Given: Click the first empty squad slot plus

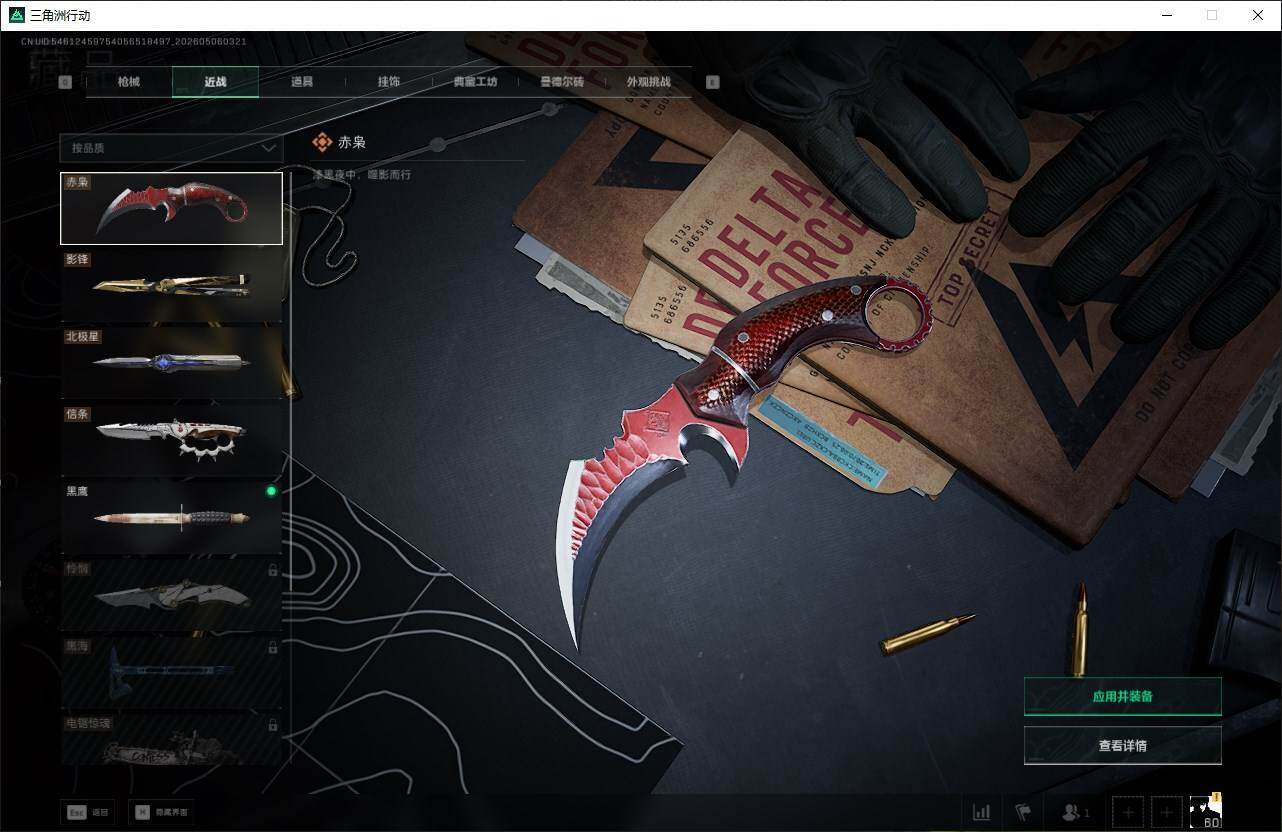Looking at the screenshot, I should [x=1127, y=812].
